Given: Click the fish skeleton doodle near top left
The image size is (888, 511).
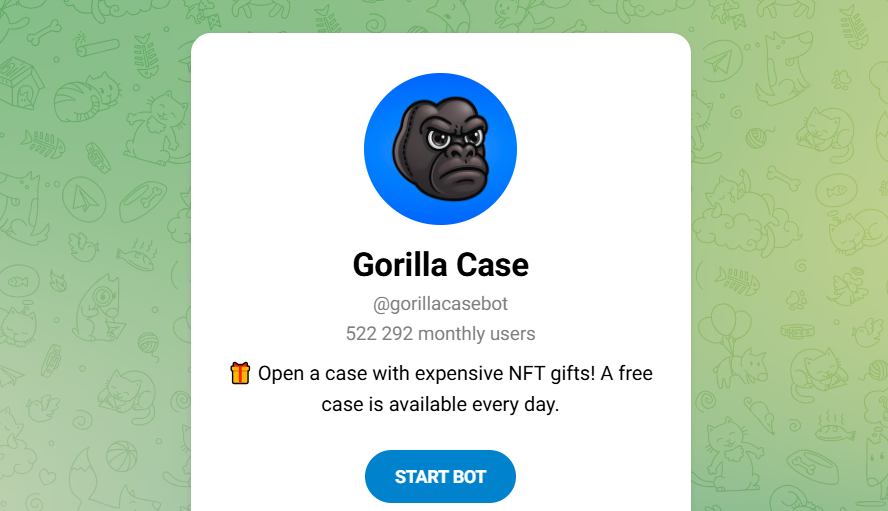Looking at the screenshot, I should click(x=147, y=56).
